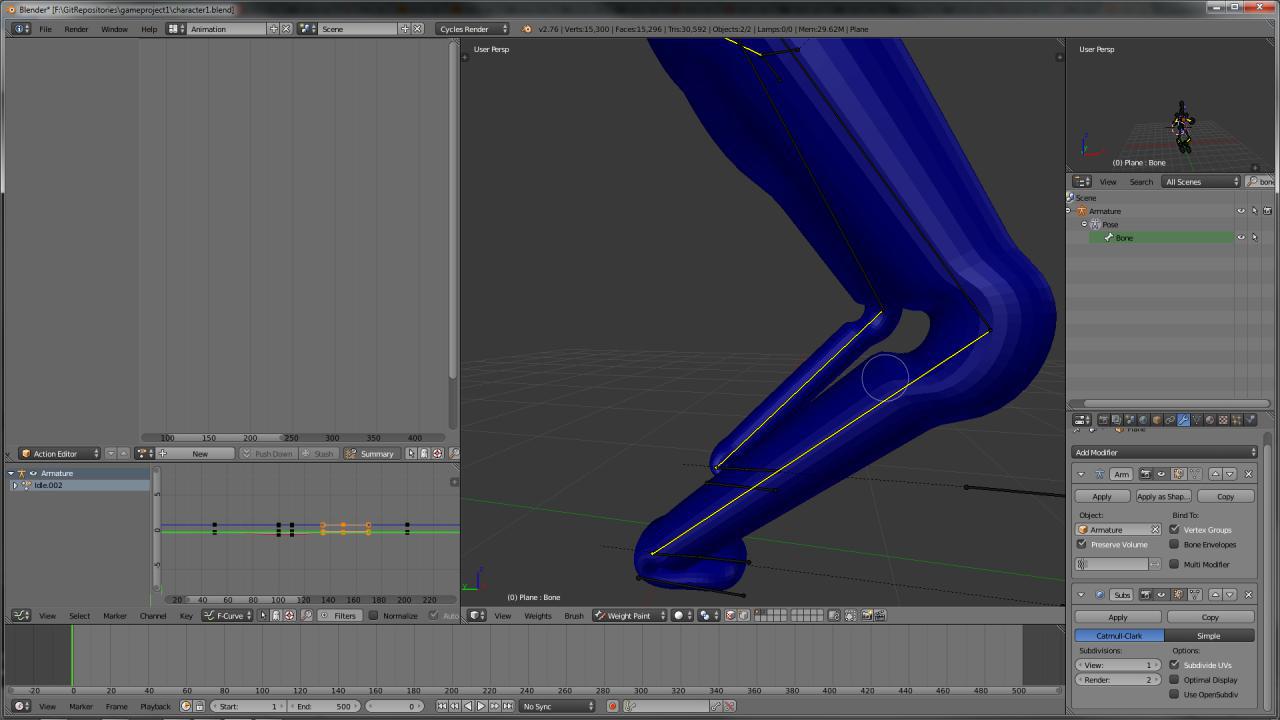Click play animation button in timeline
Screen dimensions: 1280x720
(x=480, y=706)
